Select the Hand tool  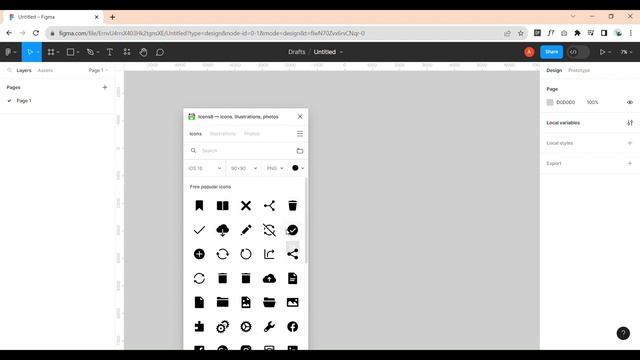(x=143, y=52)
